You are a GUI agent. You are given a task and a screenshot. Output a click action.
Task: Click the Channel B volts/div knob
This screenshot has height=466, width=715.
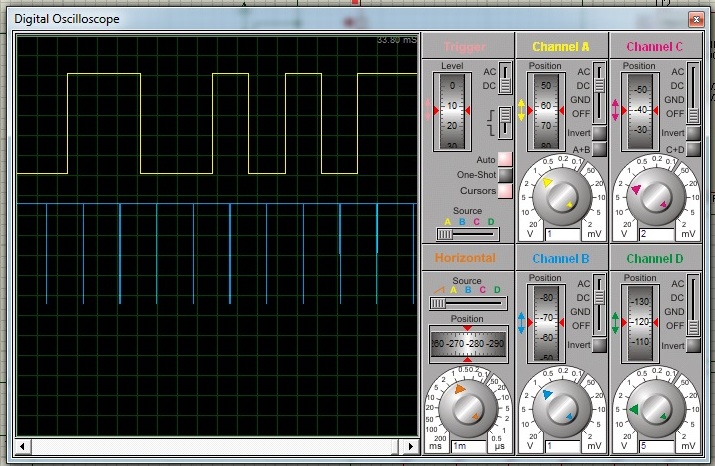(562, 409)
